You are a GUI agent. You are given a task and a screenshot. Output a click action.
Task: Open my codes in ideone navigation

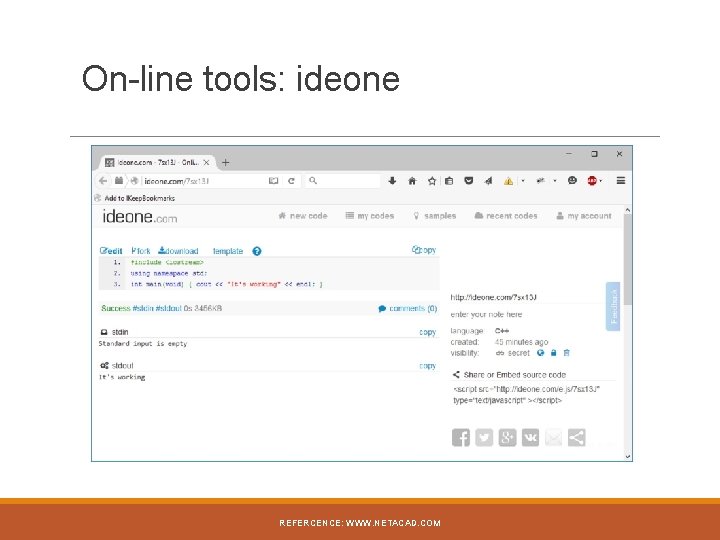click(370, 216)
